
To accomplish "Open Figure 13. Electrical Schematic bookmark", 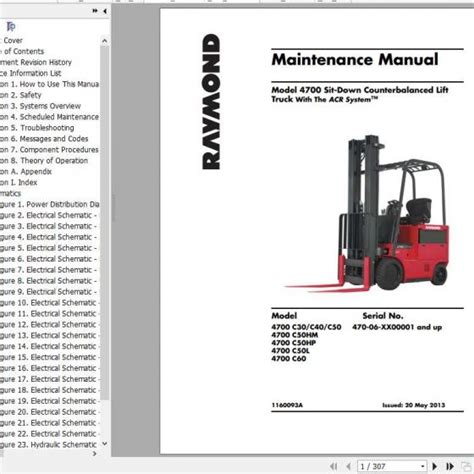I will pos(49,335).
